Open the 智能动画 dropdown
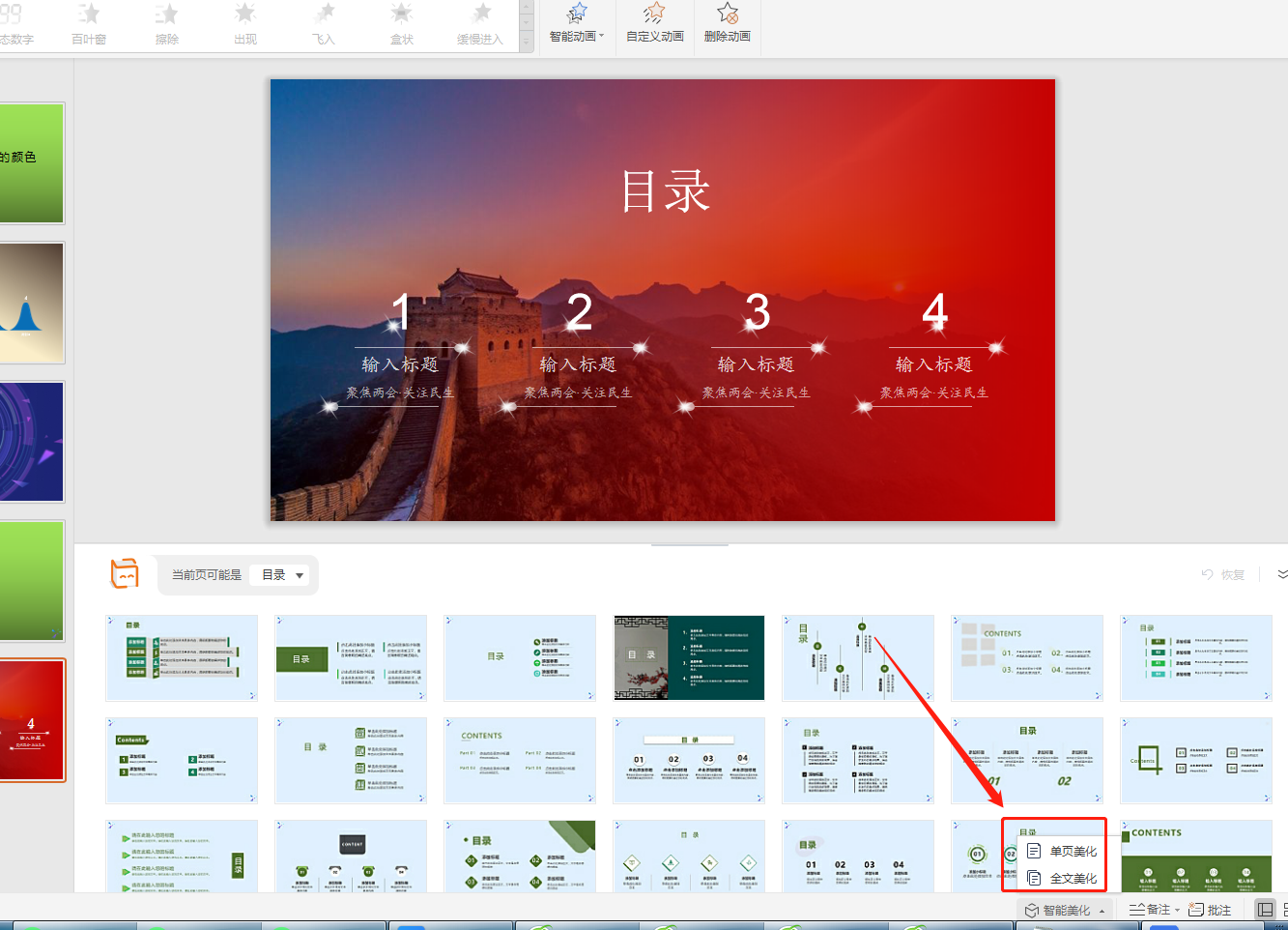The height and width of the screenshot is (930, 1288). 577,26
